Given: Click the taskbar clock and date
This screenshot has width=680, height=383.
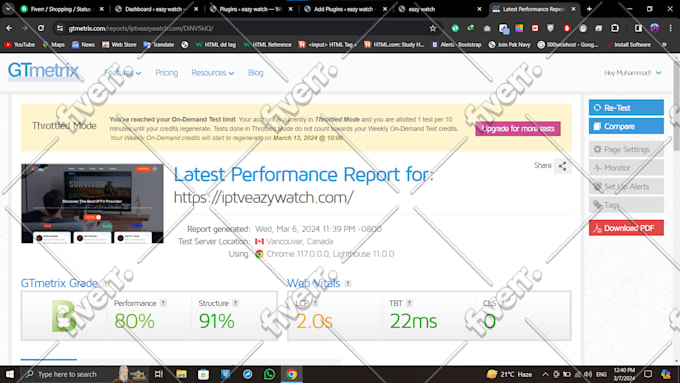Looking at the screenshot, I should [624, 374].
